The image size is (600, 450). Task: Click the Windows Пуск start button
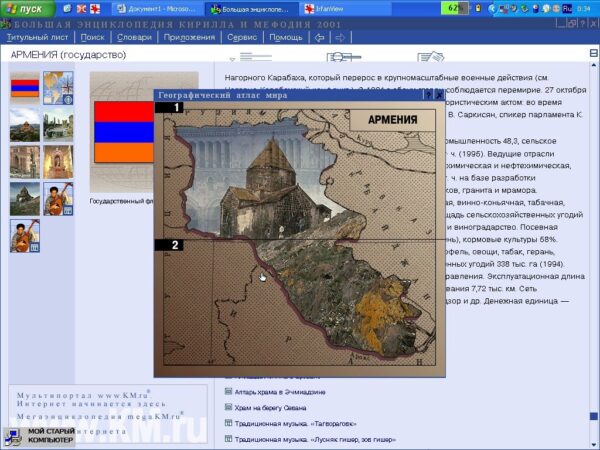tap(25, 8)
